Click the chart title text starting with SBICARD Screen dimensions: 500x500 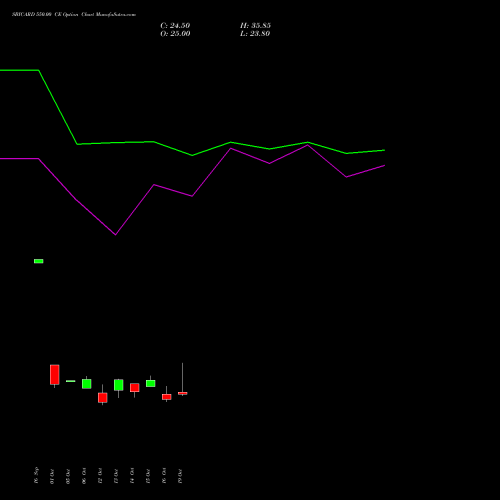point(74,15)
